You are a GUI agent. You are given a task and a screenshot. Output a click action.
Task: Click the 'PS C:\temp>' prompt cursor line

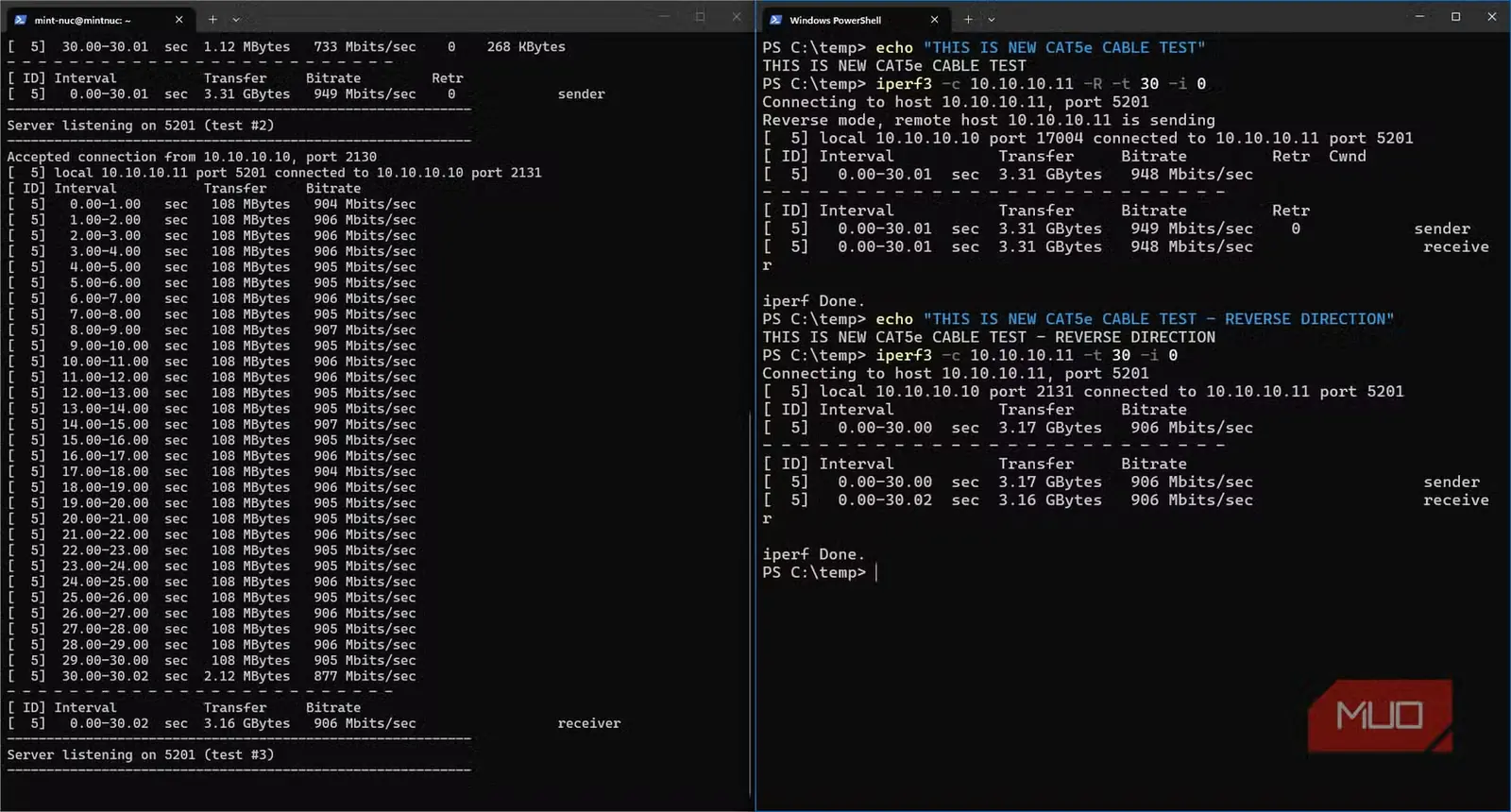pos(820,572)
